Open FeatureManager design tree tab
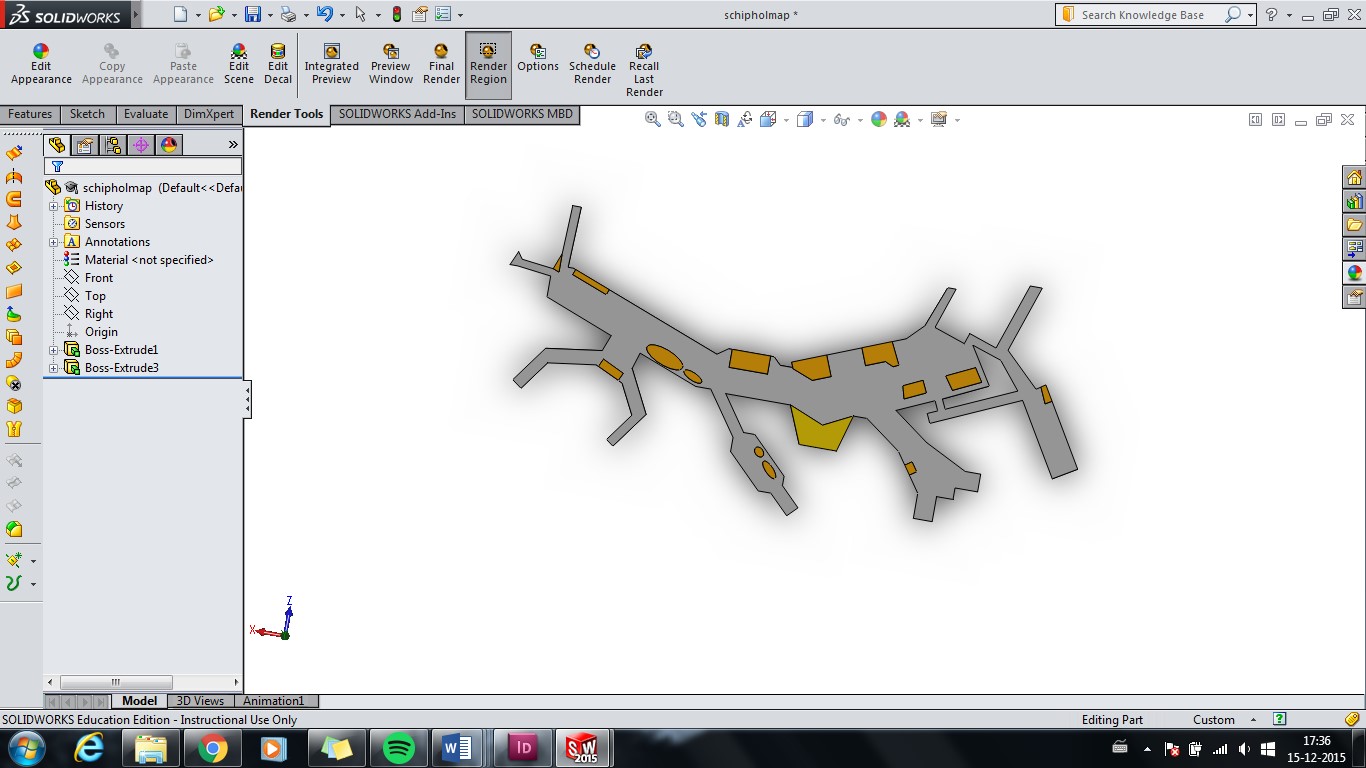 (x=57, y=145)
